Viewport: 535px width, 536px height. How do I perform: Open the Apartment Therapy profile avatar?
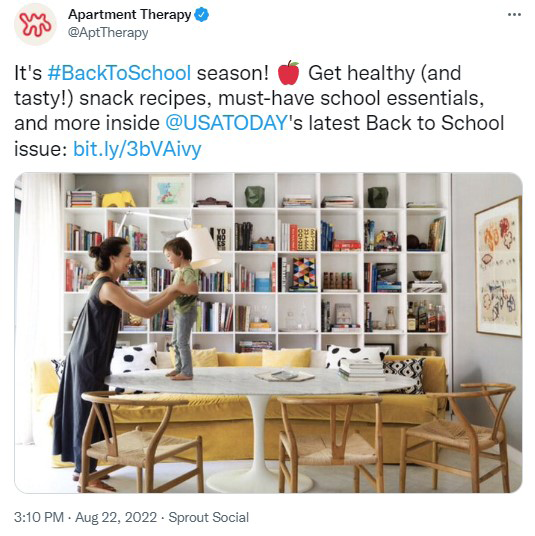click(x=35, y=25)
